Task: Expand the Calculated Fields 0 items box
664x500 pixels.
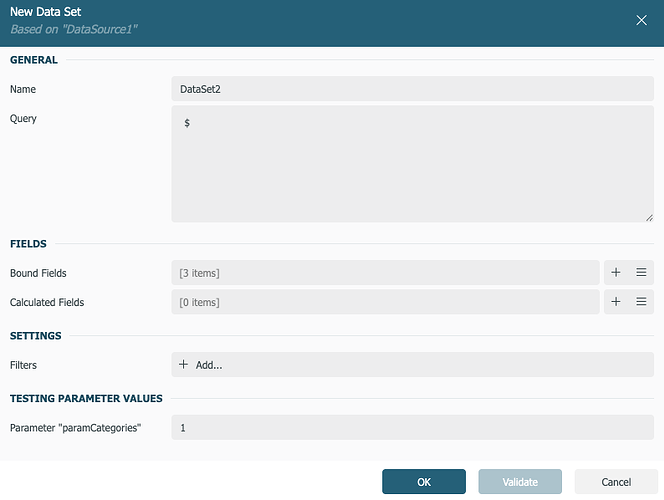Action: [x=385, y=302]
